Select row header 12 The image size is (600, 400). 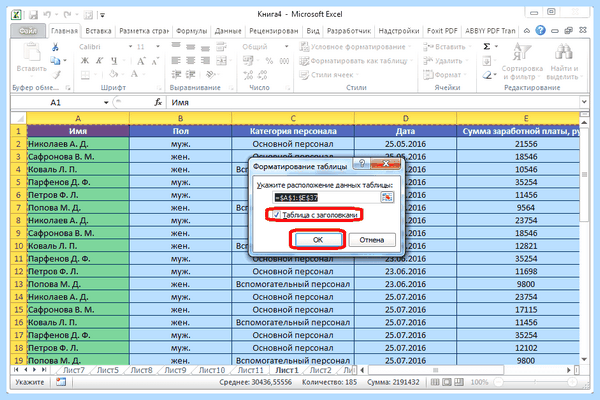point(18,271)
